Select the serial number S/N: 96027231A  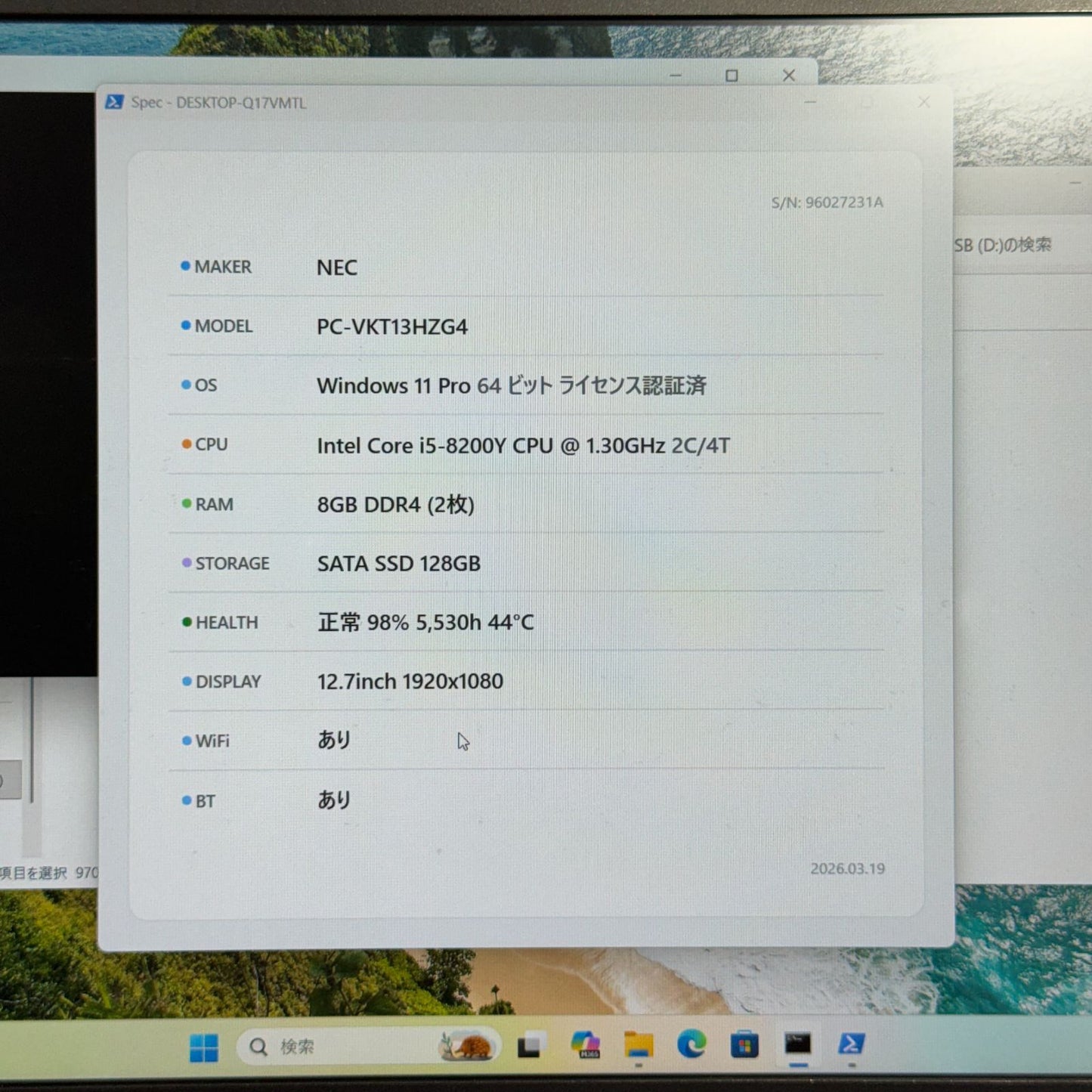click(828, 203)
